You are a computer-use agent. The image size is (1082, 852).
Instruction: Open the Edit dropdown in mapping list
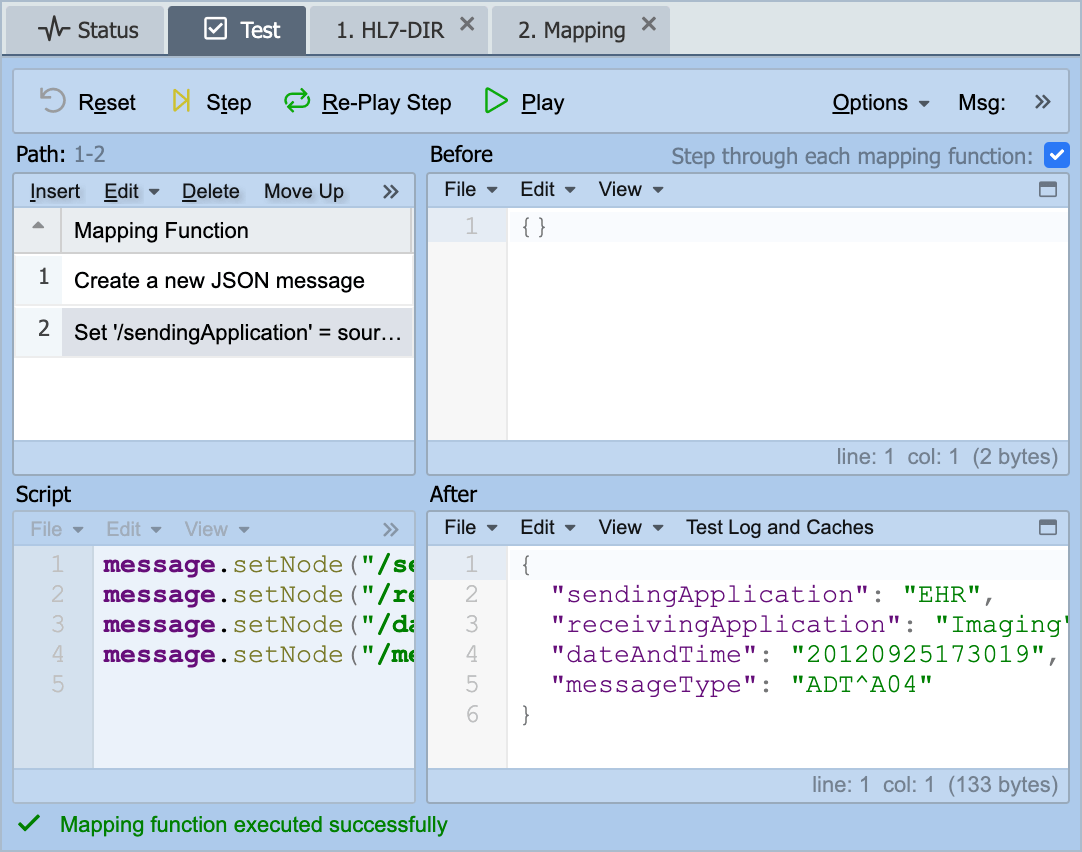tap(131, 191)
